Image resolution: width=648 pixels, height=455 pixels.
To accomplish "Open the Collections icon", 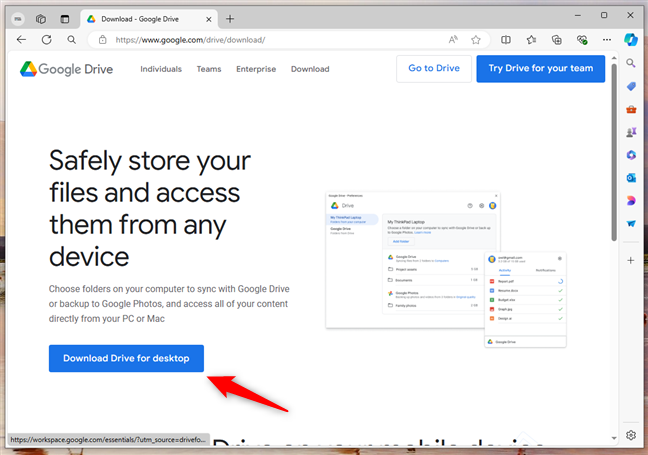I will [557, 40].
